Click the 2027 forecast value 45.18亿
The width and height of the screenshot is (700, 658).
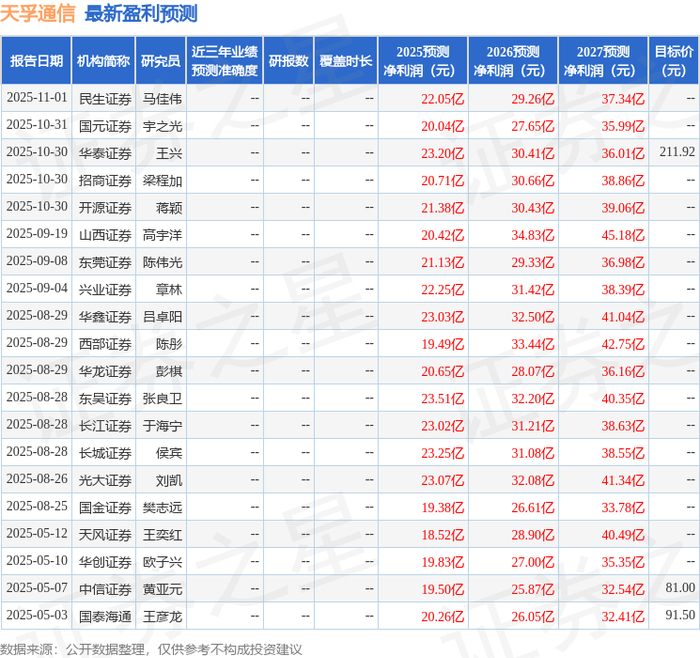point(623,235)
